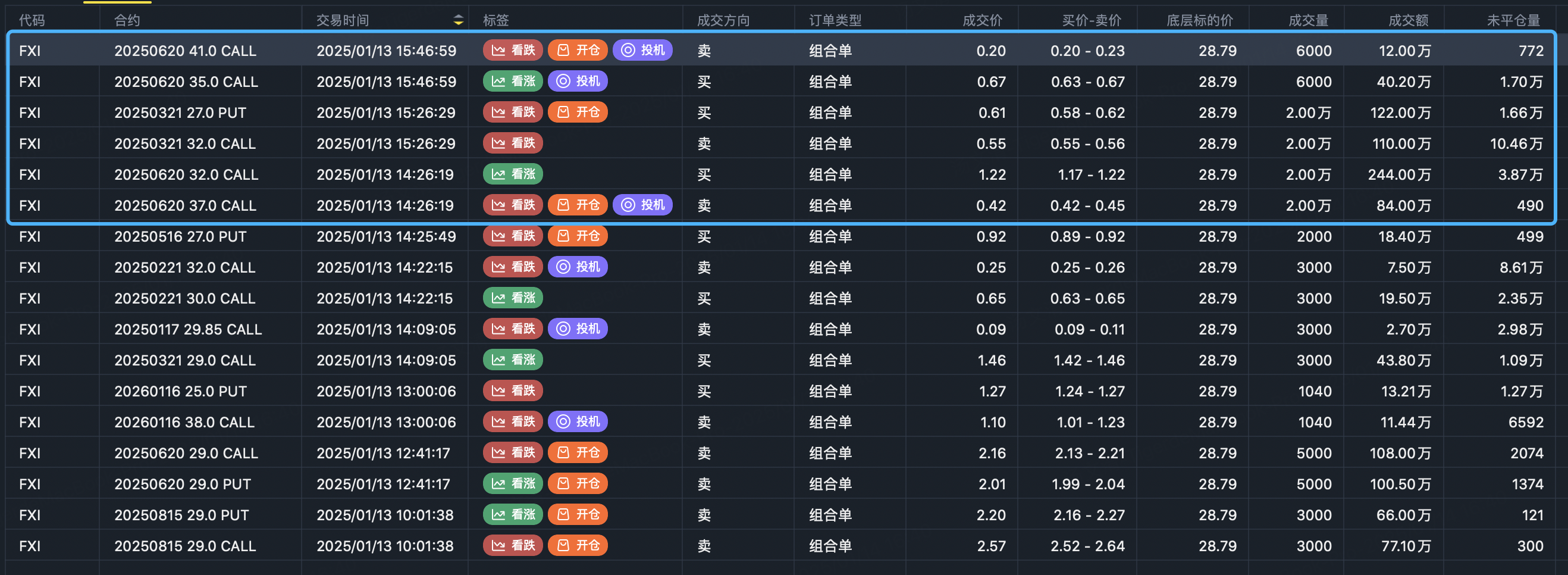Screen dimensions: 1568x575
Task: Click the 底层标的价 column header
Action: [1199, 20]
